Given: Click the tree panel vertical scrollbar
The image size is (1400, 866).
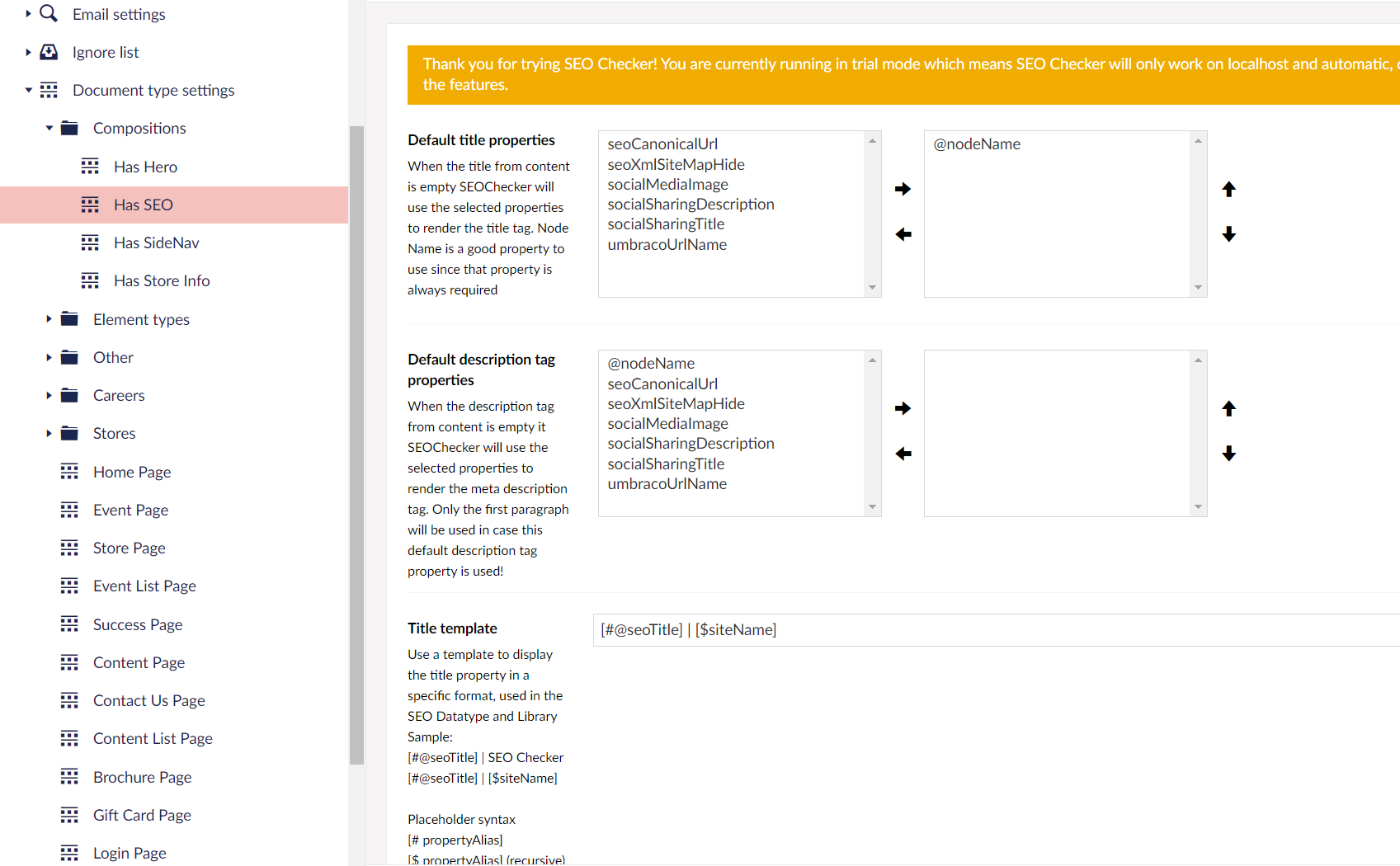Looking at the screenshot, I should tap(356, 445).
